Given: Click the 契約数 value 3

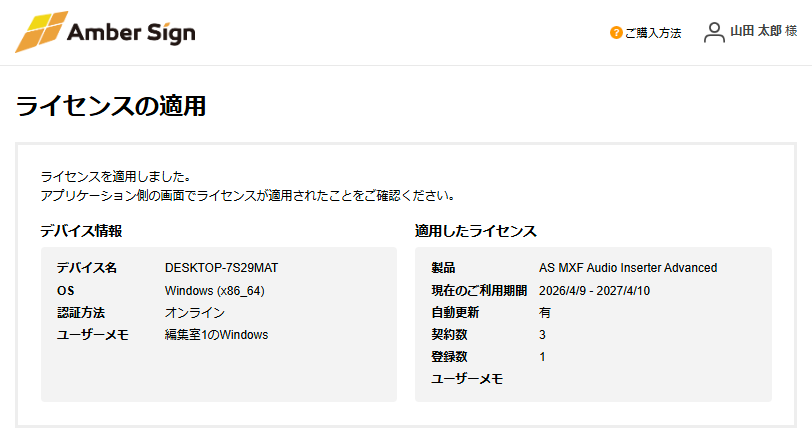Looking at the screenshot, I should (x=542, y=335).
